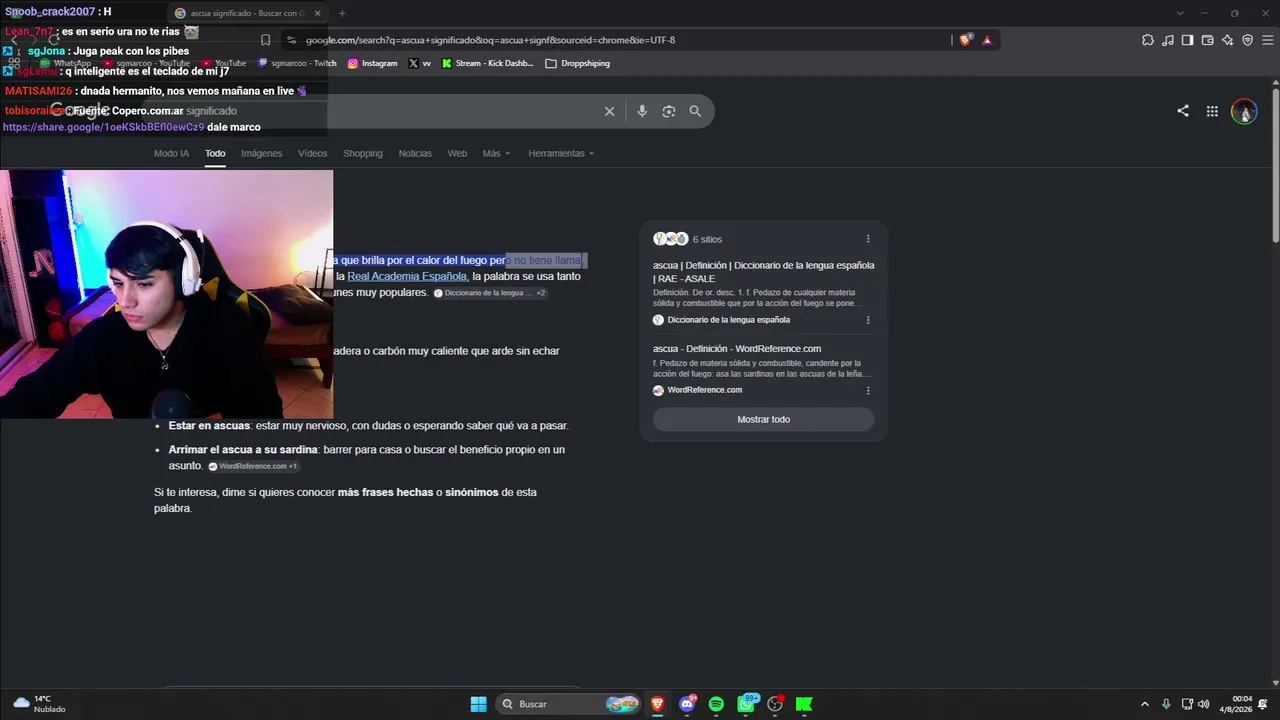Open the Google account profile avatar
Viewport: 1280px width, 720px height.
(x=1244, y=111)
